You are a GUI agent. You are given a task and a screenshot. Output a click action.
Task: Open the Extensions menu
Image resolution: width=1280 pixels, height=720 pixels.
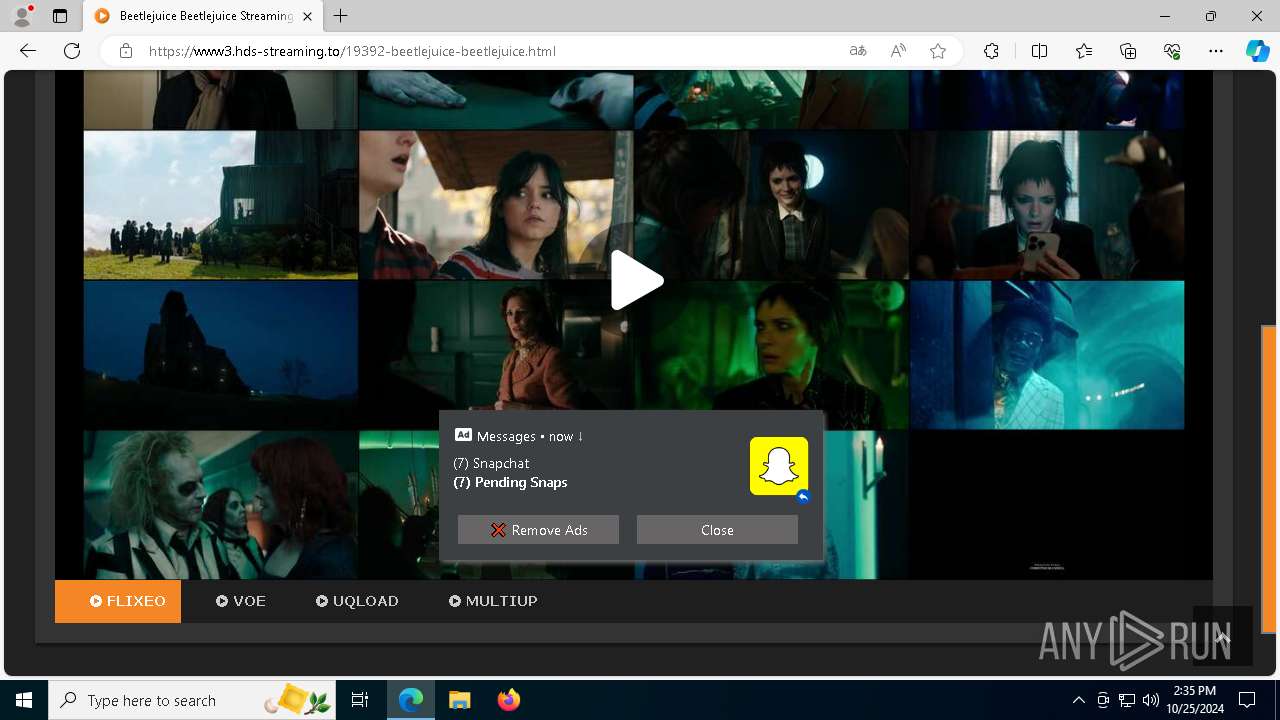tap(991, 51)
